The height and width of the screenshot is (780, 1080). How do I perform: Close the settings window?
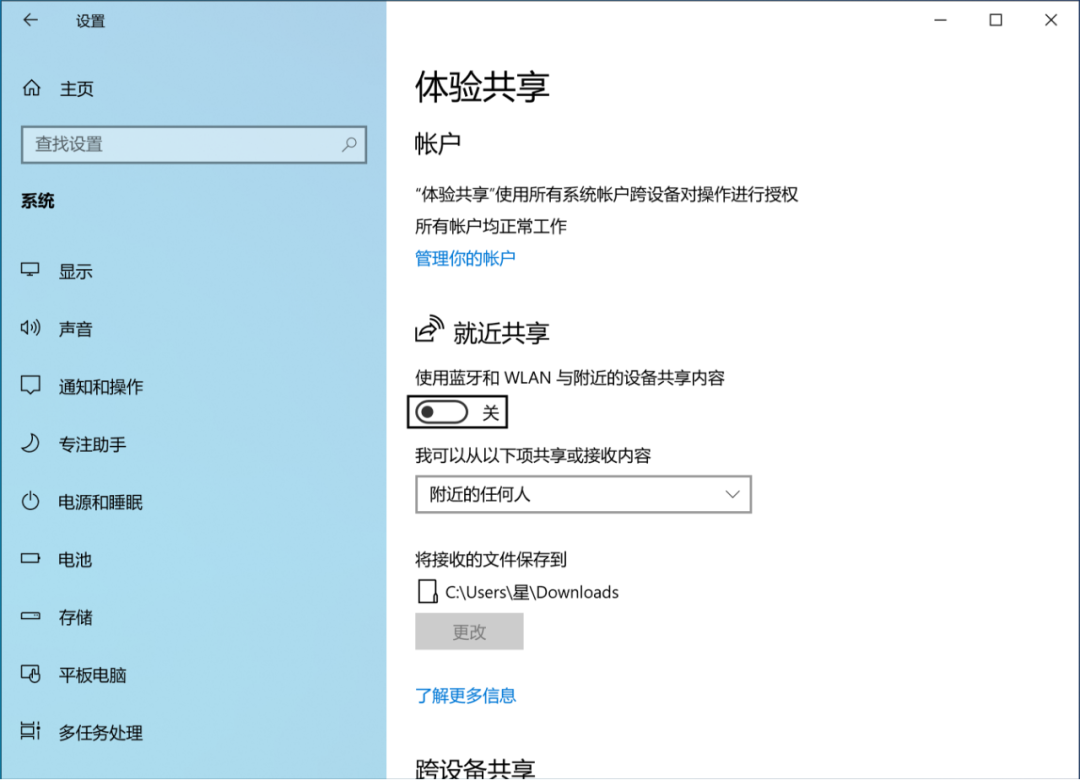1050,20
